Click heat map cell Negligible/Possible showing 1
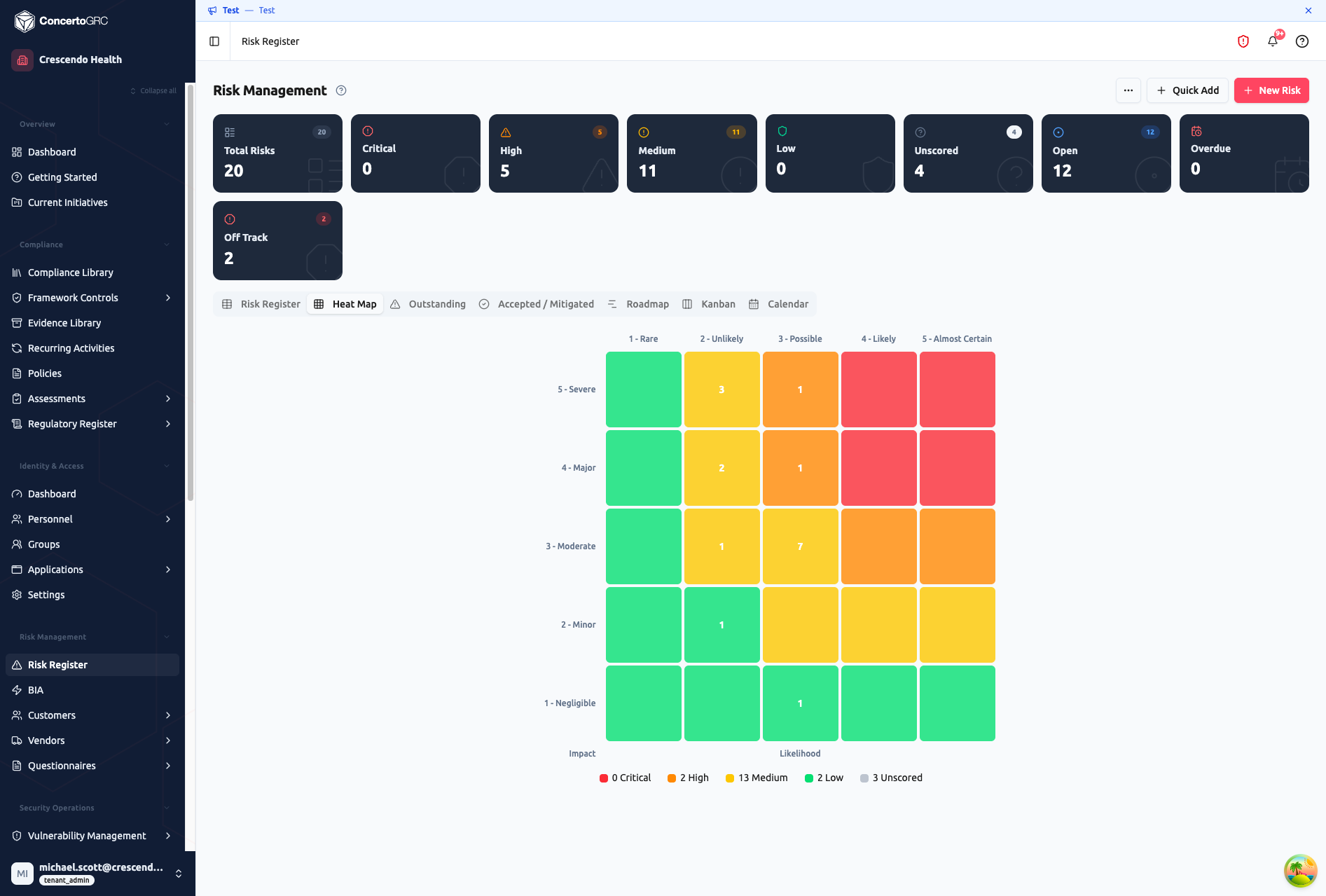Screen dimensions: 1326x896 (x=800, y=703)
